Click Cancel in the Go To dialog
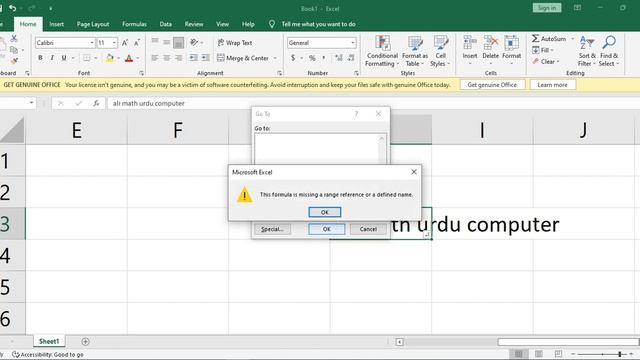Viewport: 640px width, 360px height. coord(368,229)
